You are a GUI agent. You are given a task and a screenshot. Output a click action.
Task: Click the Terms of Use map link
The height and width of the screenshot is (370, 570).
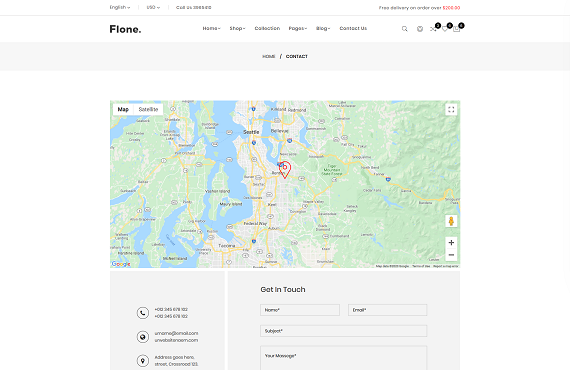point(421,266)
